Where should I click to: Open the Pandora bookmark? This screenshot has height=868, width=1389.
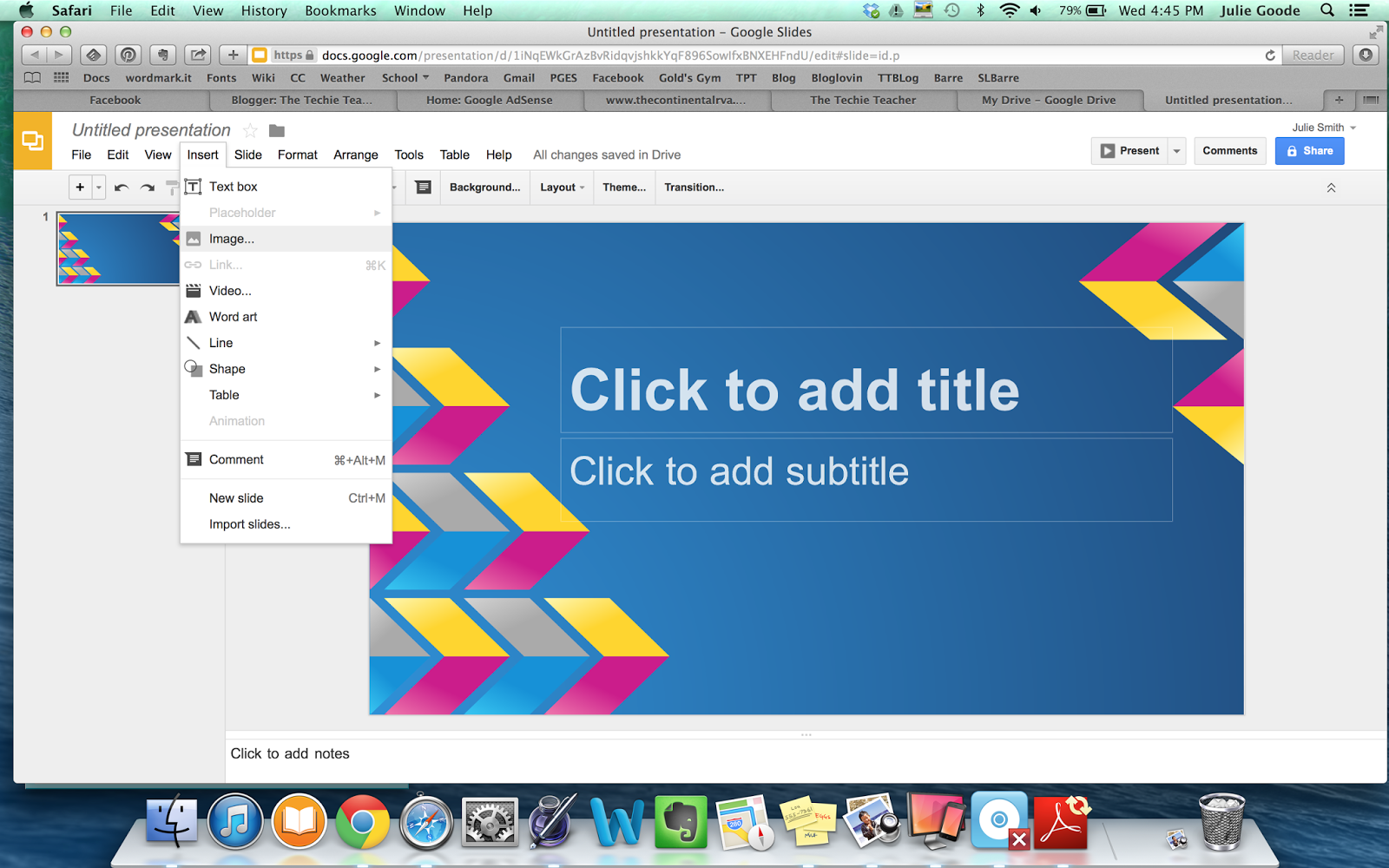coord(466,78)
